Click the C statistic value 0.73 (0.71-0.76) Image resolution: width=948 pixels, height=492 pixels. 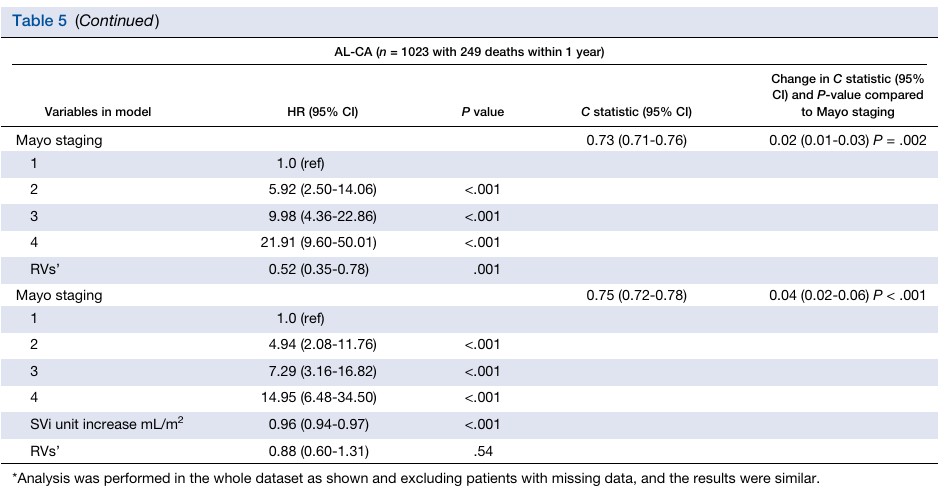tap(636, 141)
